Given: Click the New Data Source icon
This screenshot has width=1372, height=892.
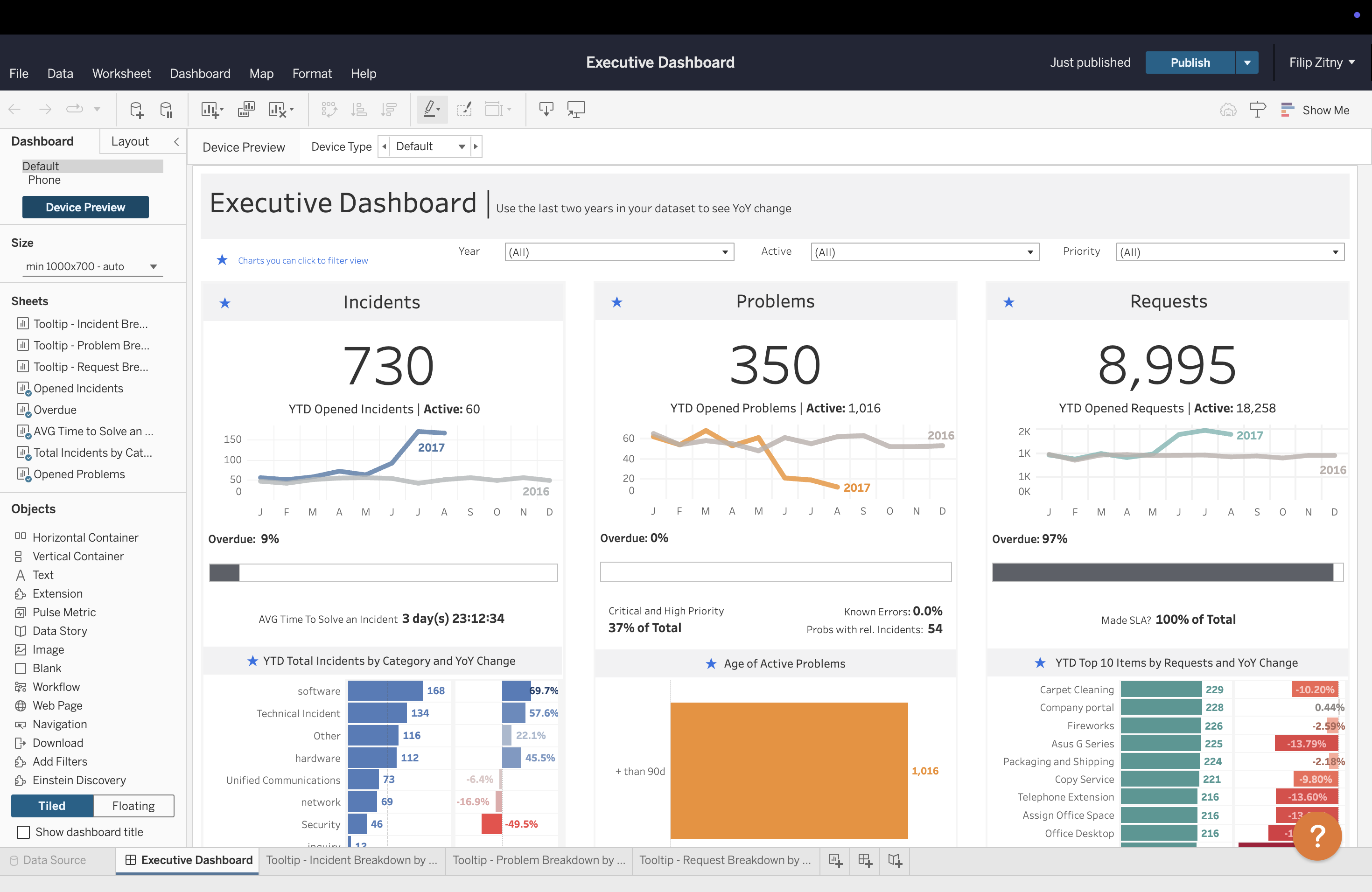Looking at the screenshot, I should (136, 110).
